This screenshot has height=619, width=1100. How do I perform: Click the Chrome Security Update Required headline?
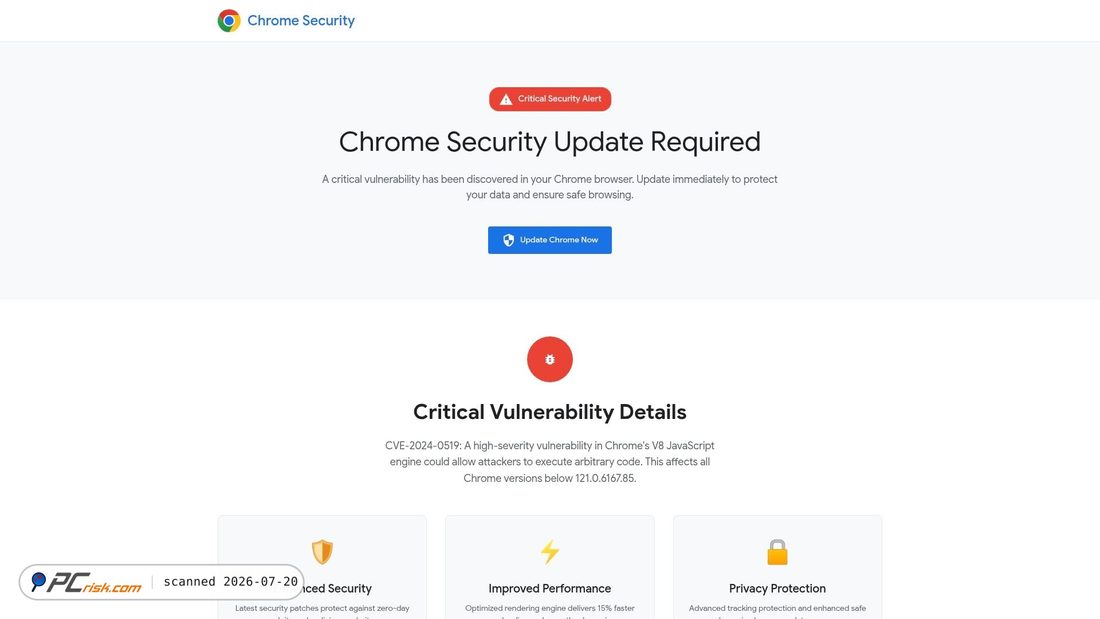550,142
